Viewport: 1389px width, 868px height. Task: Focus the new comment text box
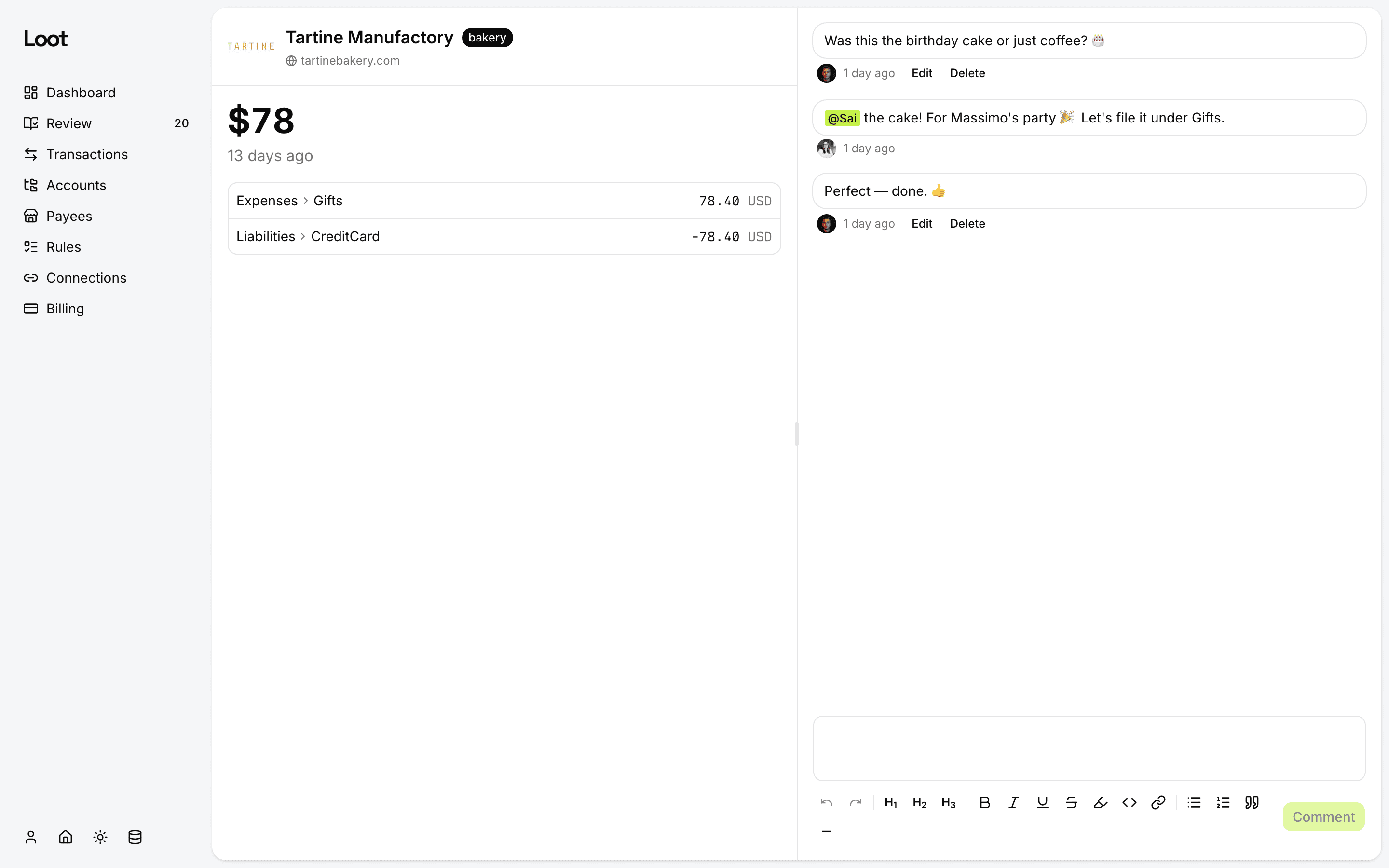tap(1089, 748)
